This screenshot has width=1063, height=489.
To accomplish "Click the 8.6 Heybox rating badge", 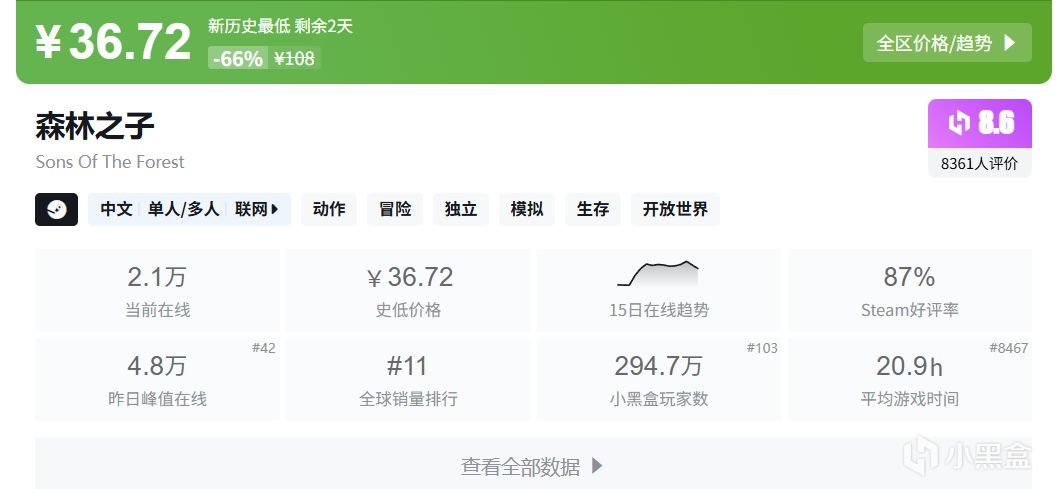I will click(980, 123).
